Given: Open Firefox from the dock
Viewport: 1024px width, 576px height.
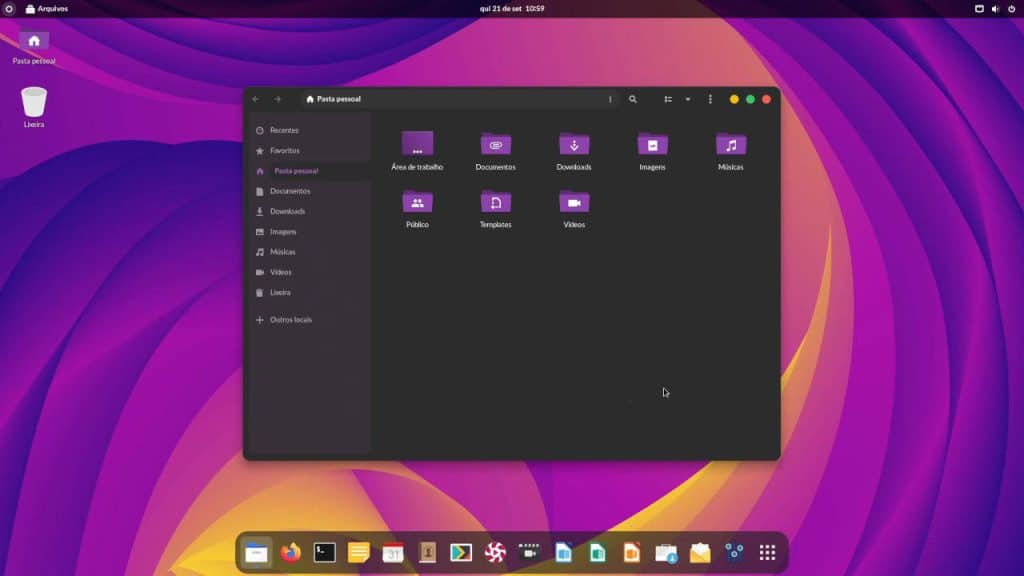Looking at the screenshot, I should pyautogui.click(x=290, y=550).
